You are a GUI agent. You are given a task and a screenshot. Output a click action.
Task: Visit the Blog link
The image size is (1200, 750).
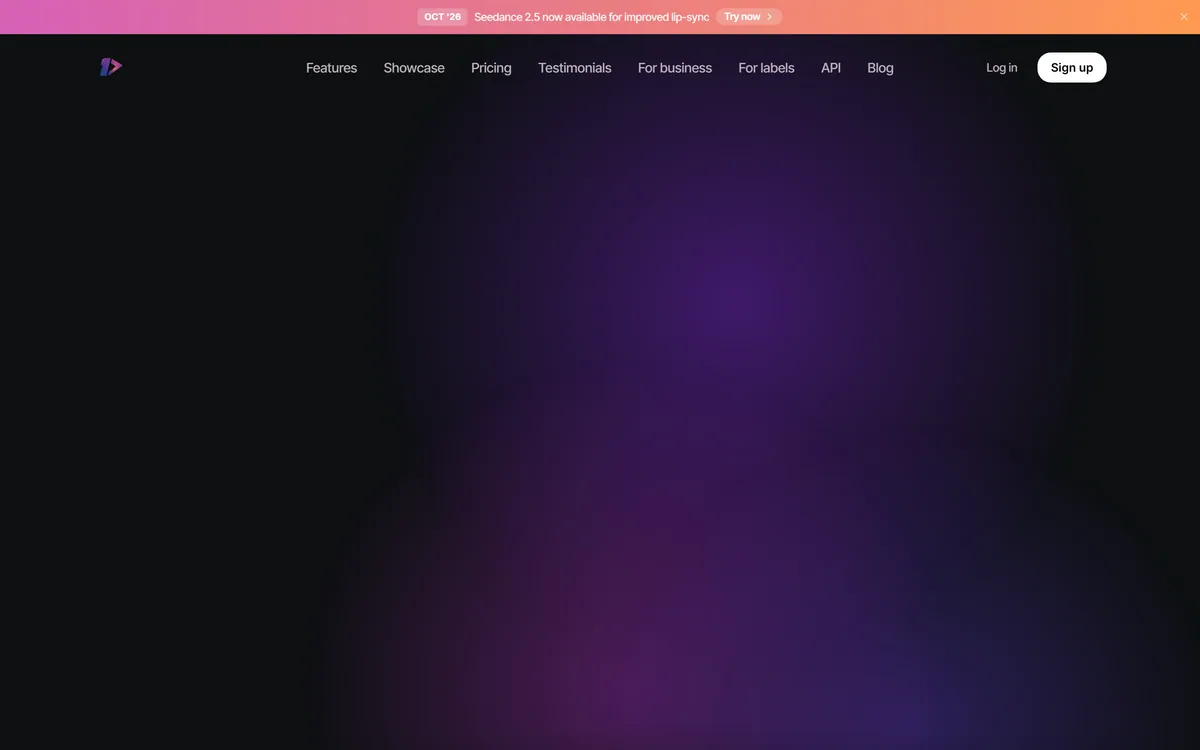(880, 68)
